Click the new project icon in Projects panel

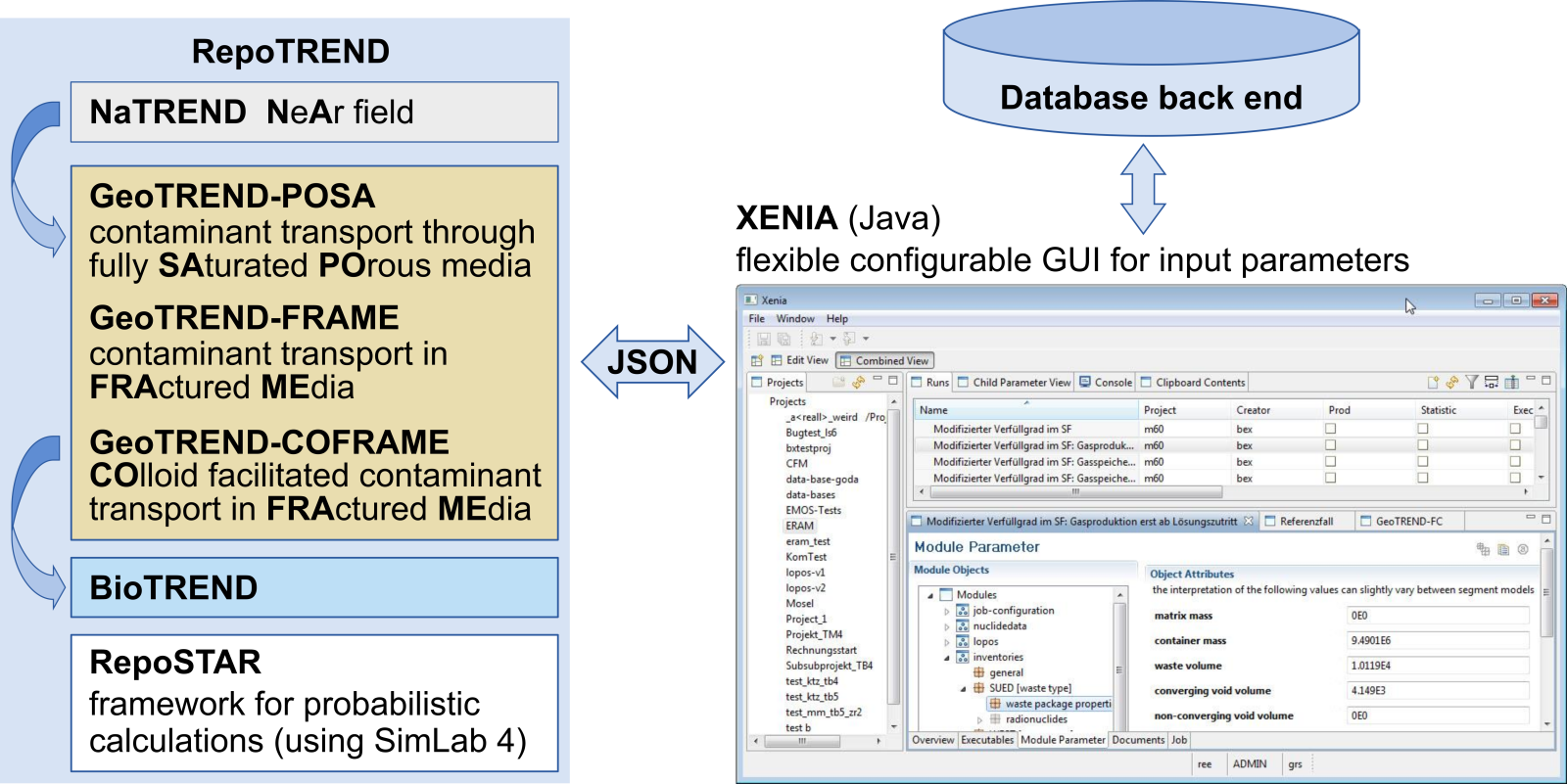(x=839, y=382)
